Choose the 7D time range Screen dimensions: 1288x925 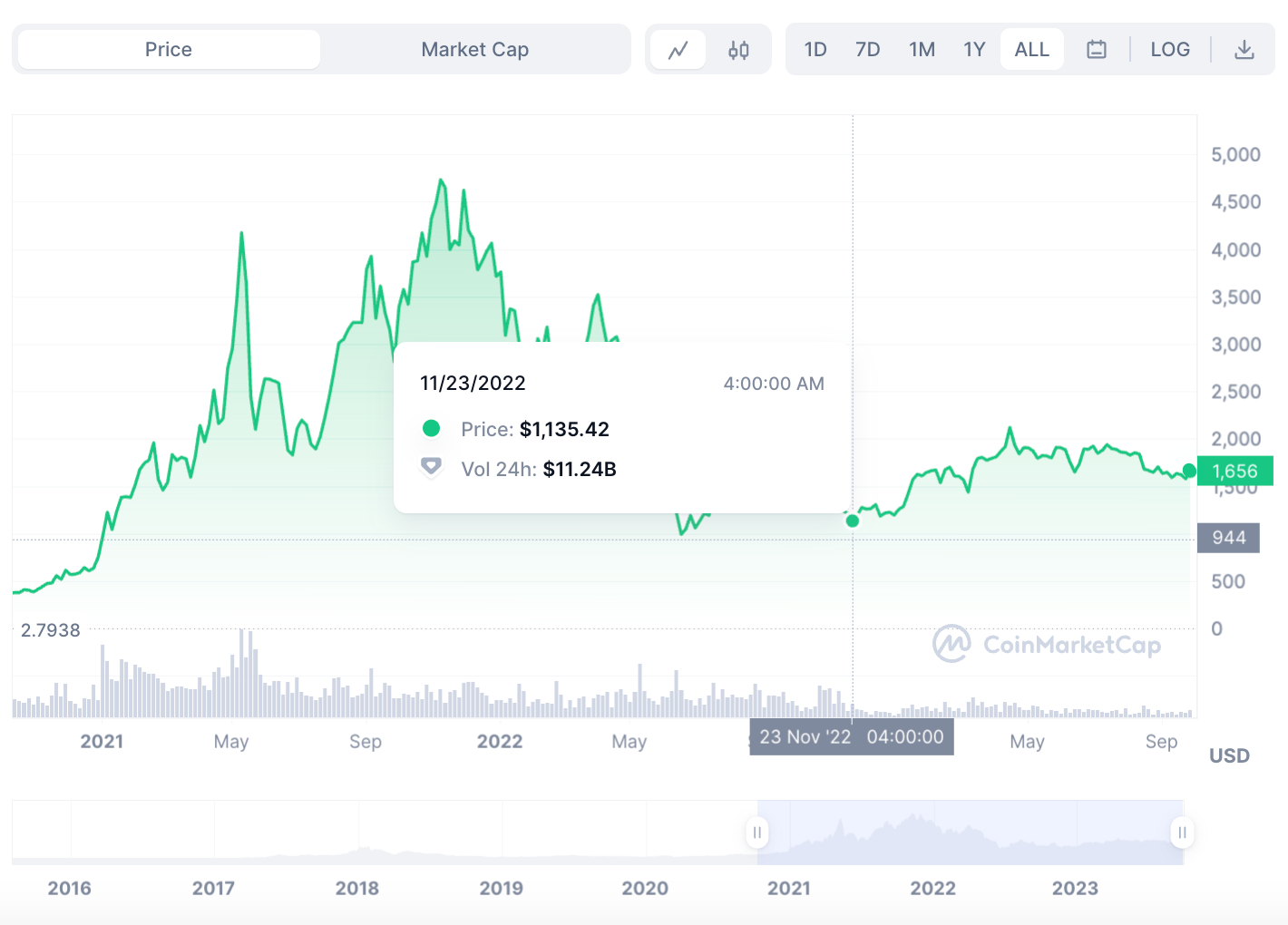868,50
